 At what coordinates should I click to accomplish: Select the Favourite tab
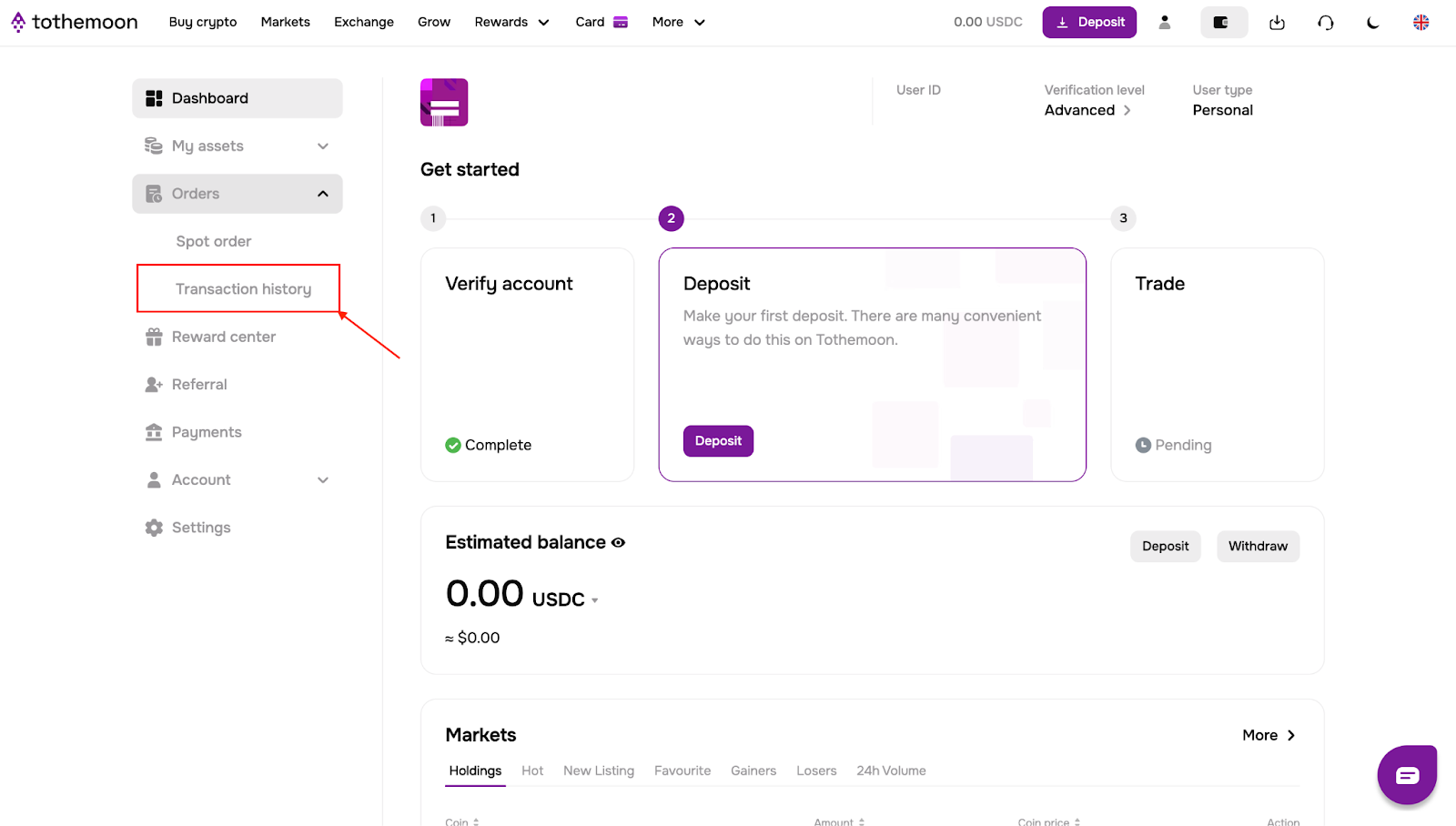pos(682,771)
